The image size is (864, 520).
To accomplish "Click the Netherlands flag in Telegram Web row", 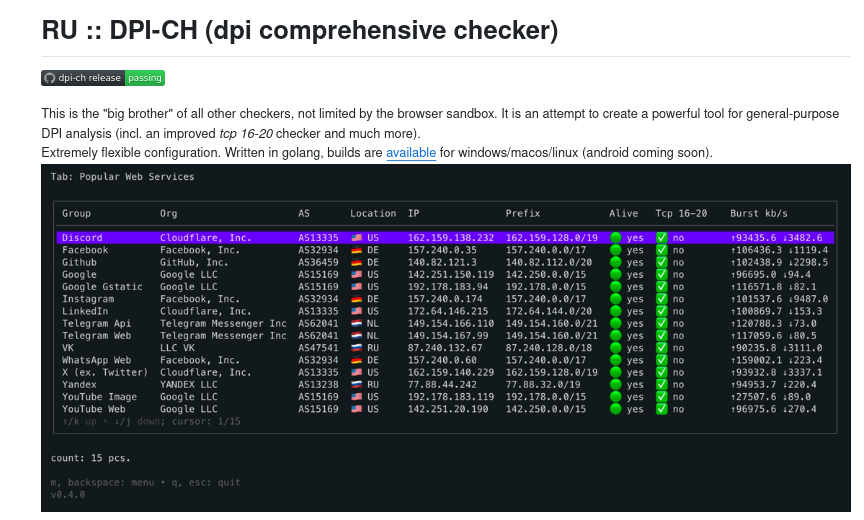I will click(x=357, y=335).
